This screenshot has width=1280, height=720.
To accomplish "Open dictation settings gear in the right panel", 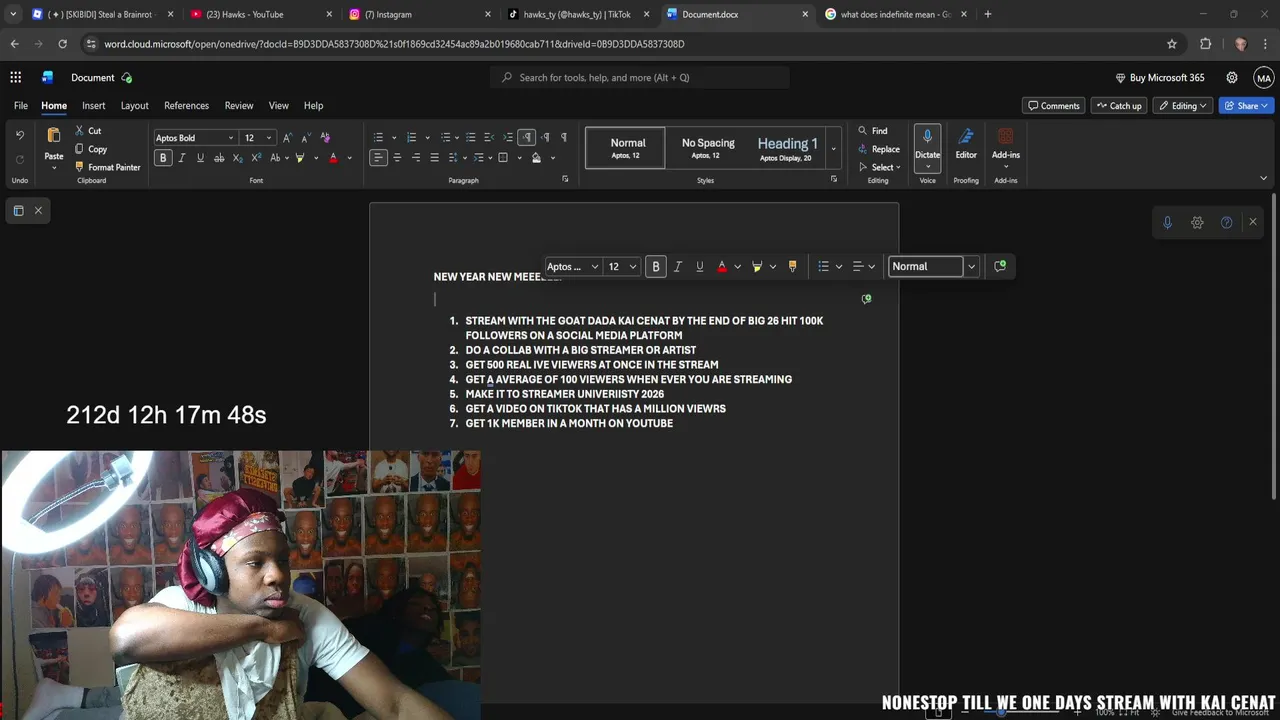I will (1197, 222).
